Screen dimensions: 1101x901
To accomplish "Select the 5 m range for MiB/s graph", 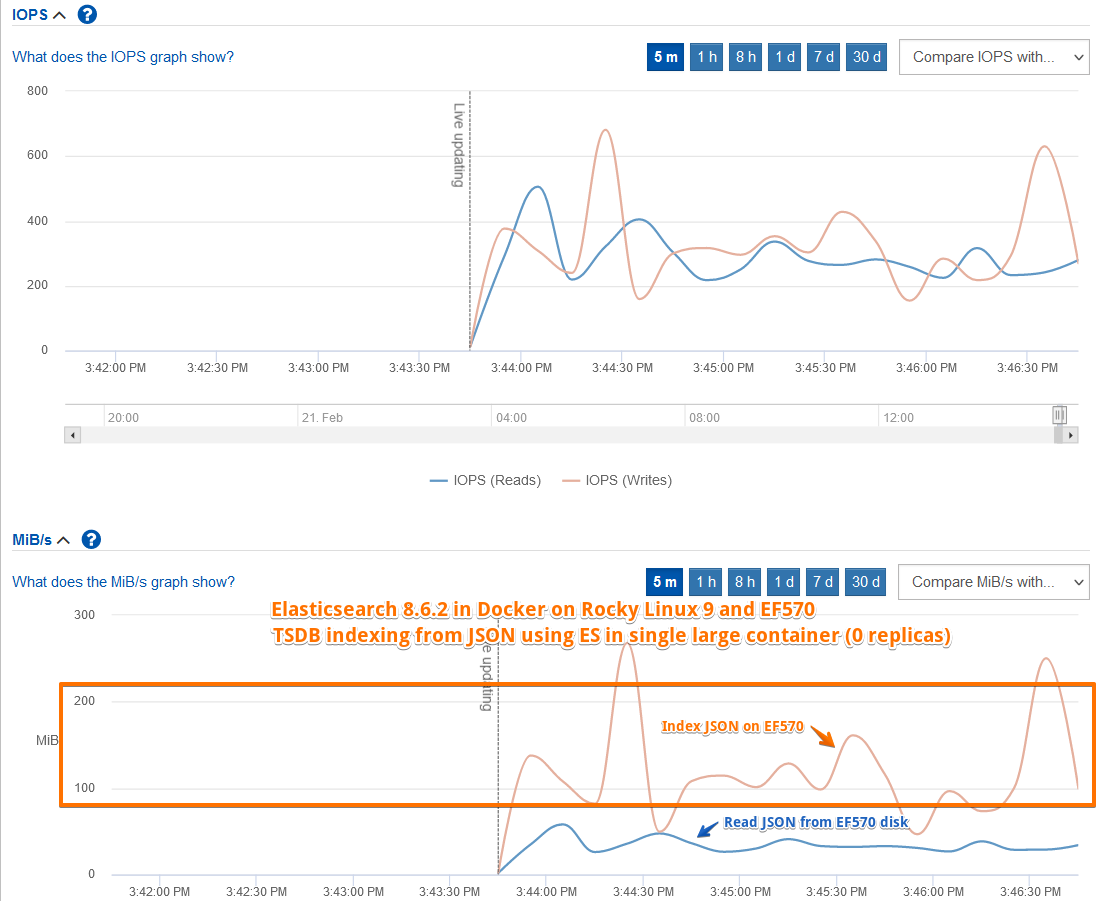I will coord(664,581).
